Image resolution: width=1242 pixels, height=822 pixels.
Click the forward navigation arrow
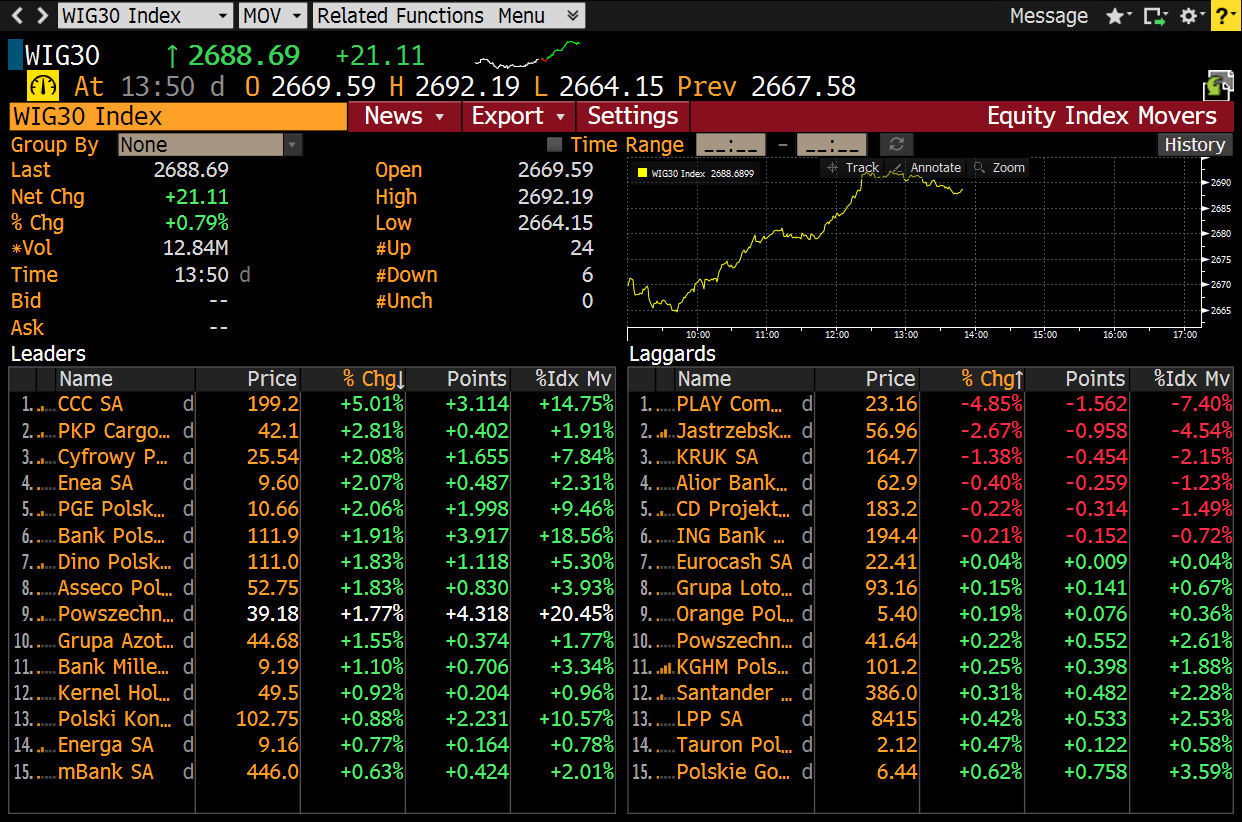pyautogui.click(x=41, y=15)
